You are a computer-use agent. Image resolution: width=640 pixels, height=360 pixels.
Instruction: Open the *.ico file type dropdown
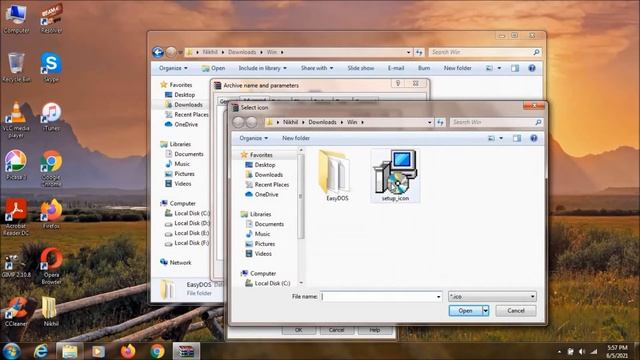pyautogui.click(x=492, y=296)
